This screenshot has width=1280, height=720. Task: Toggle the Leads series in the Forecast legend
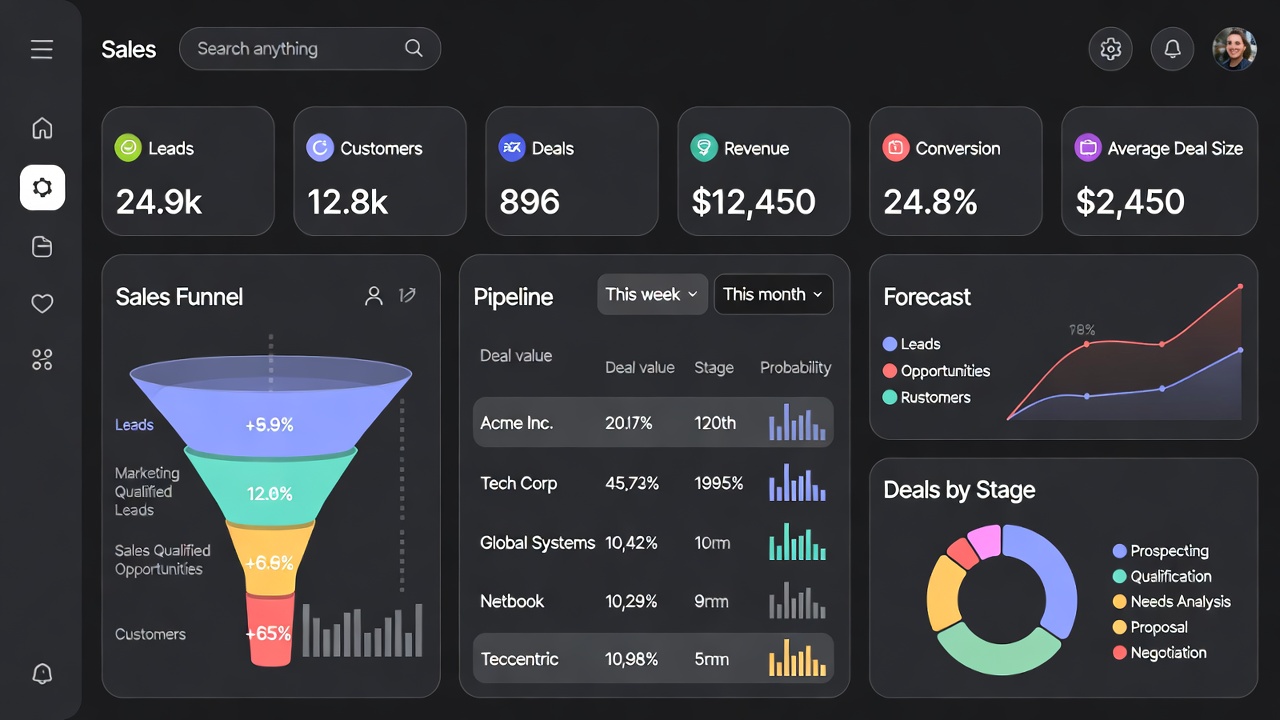point(911,343)
